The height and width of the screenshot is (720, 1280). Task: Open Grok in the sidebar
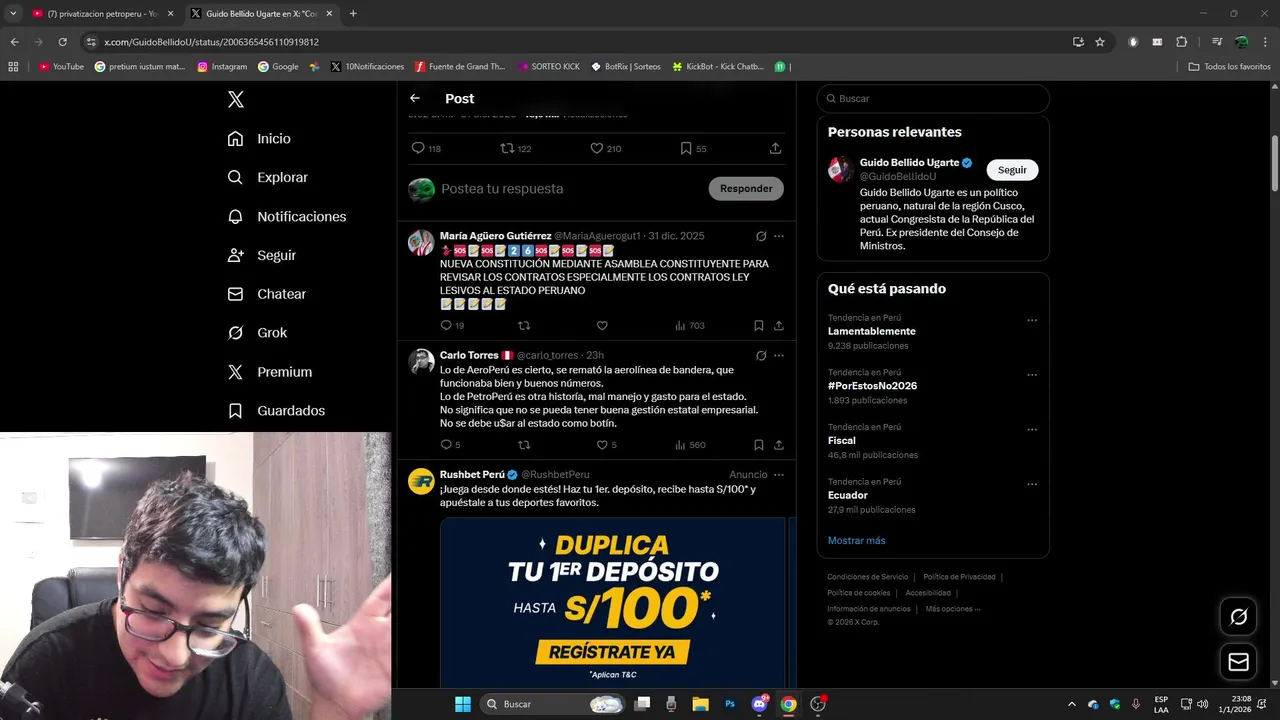[257, 333]
